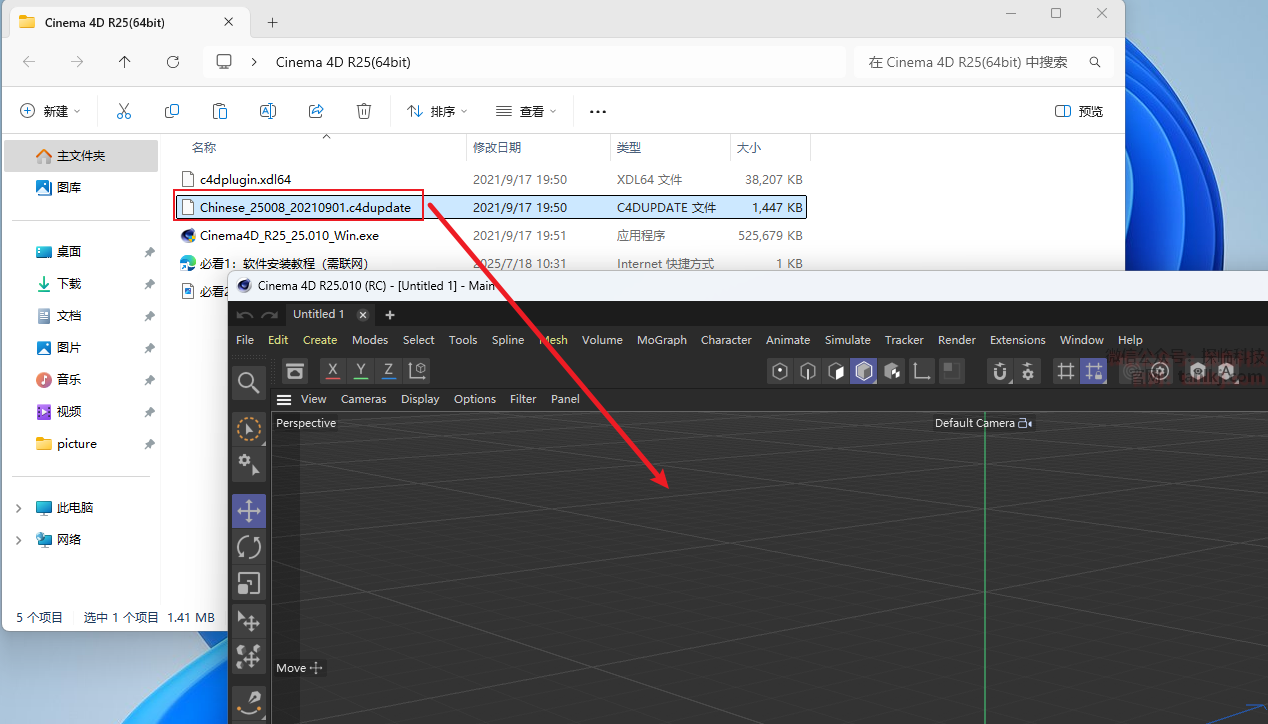The image size is (1268, 724).
Task: Toggle Y axis lock
Action: 361,371
